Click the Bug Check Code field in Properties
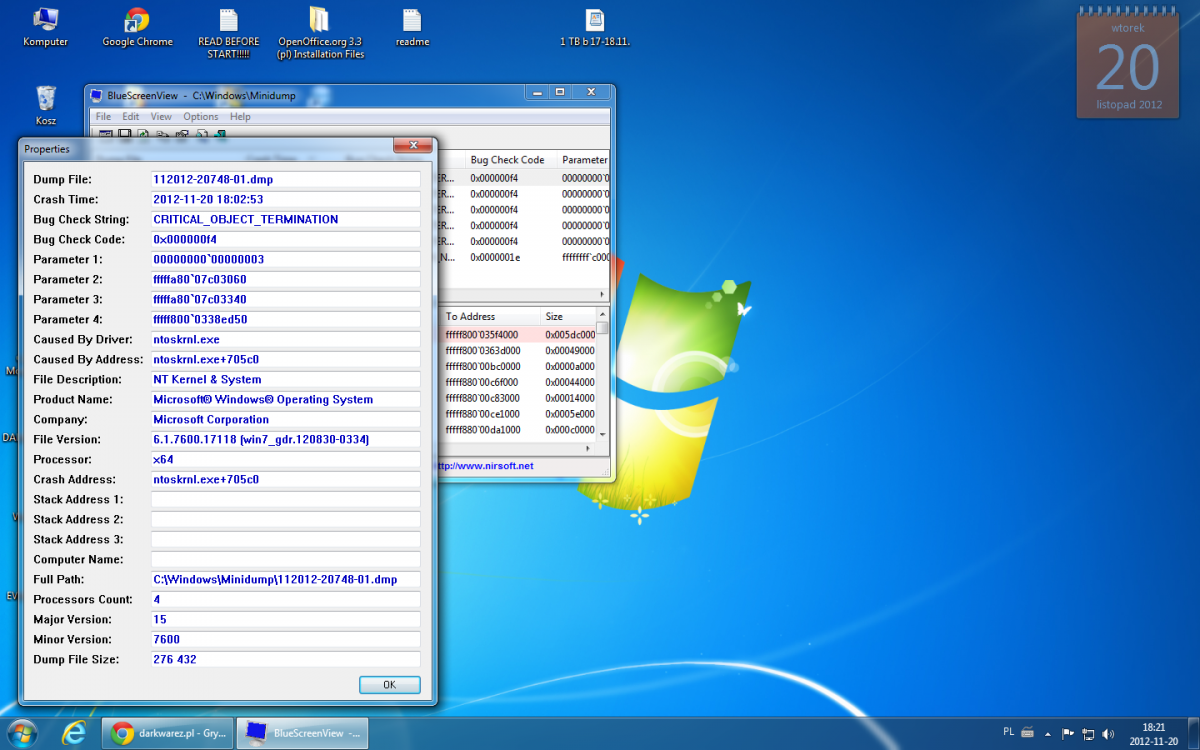Image resolution: width=1200 pixels, height=750 pixels. 286,239
